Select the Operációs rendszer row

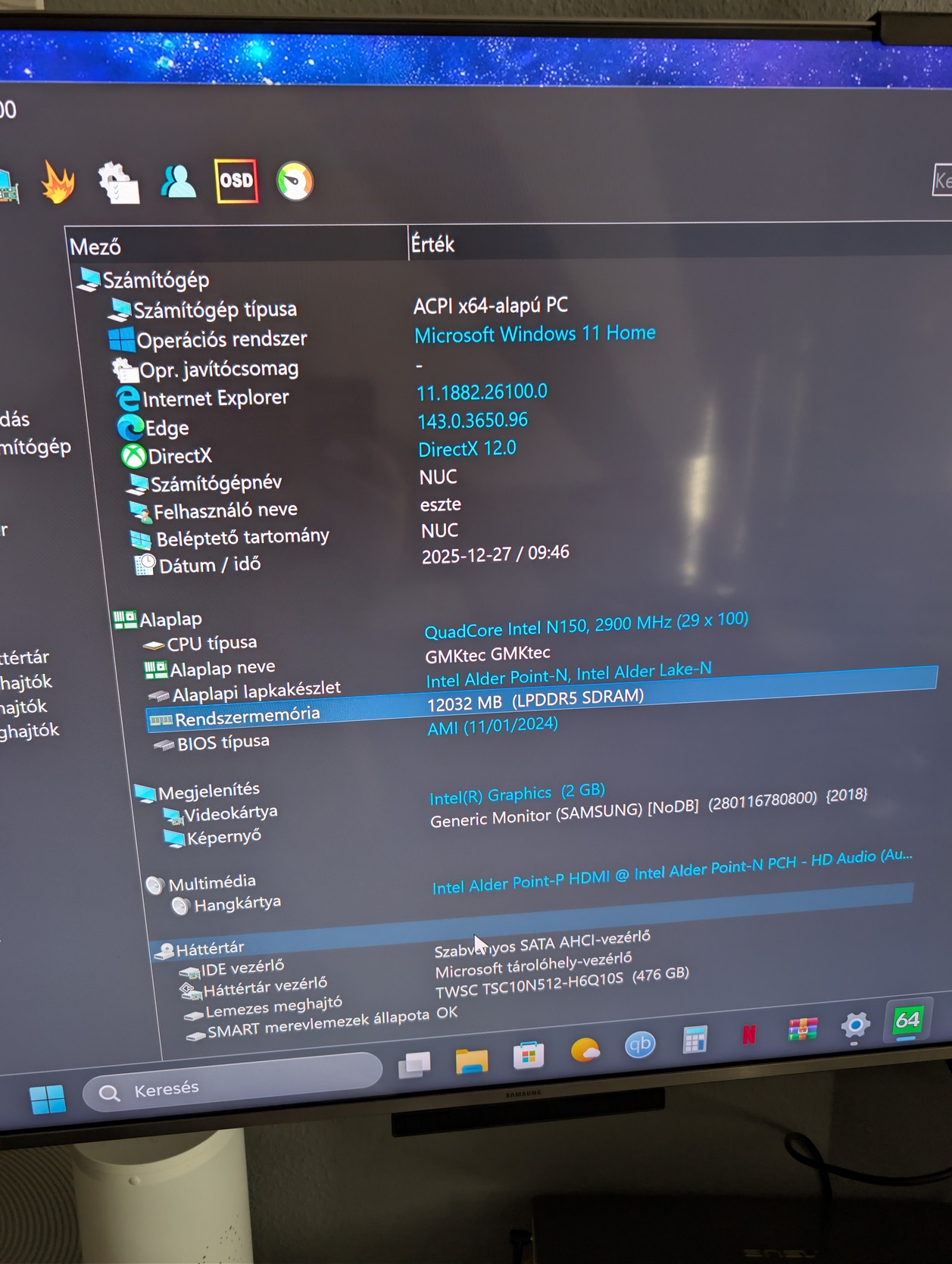click(208, 339)
